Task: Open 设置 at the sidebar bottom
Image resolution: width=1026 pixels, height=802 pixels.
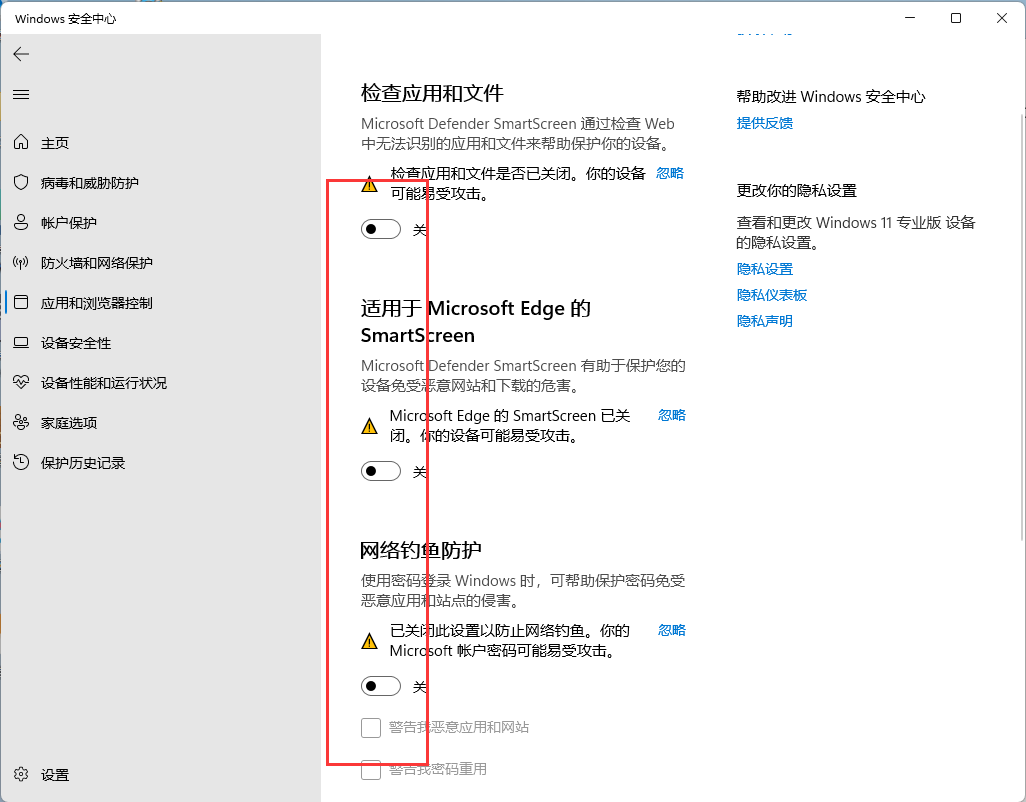Action: point(55,775)
